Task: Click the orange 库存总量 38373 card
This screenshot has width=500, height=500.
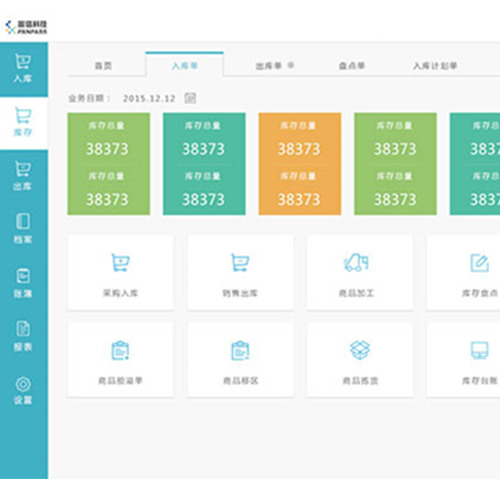Action: [300, 164]
